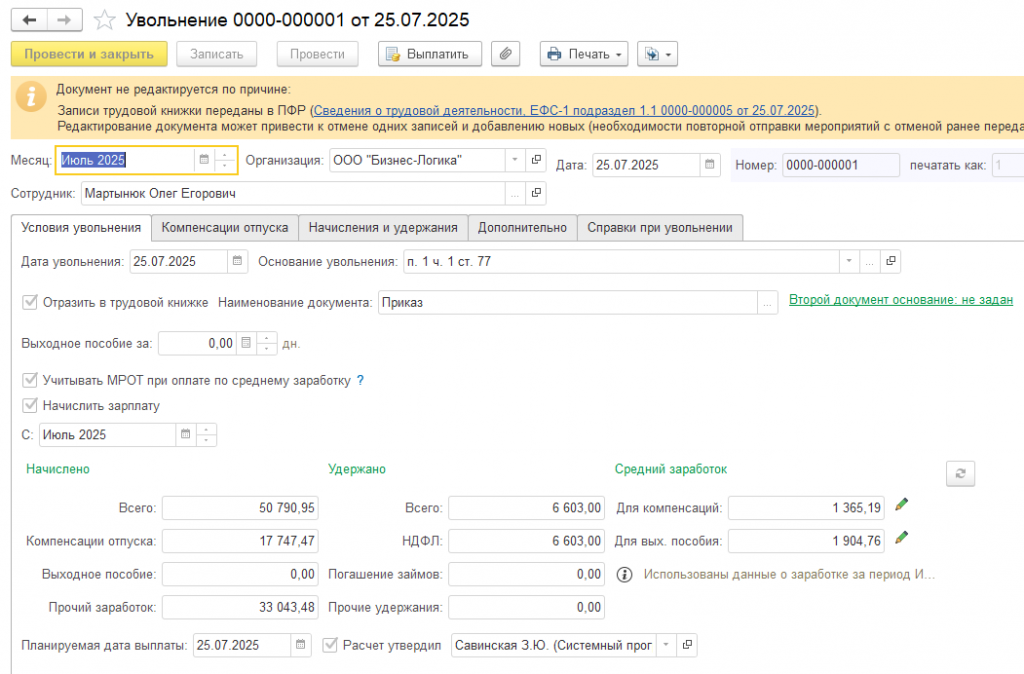The height and width of the screenshot is (674, 1024).
Task: Open Второй документ основание: не задан link
Action: tap(901, 300)
